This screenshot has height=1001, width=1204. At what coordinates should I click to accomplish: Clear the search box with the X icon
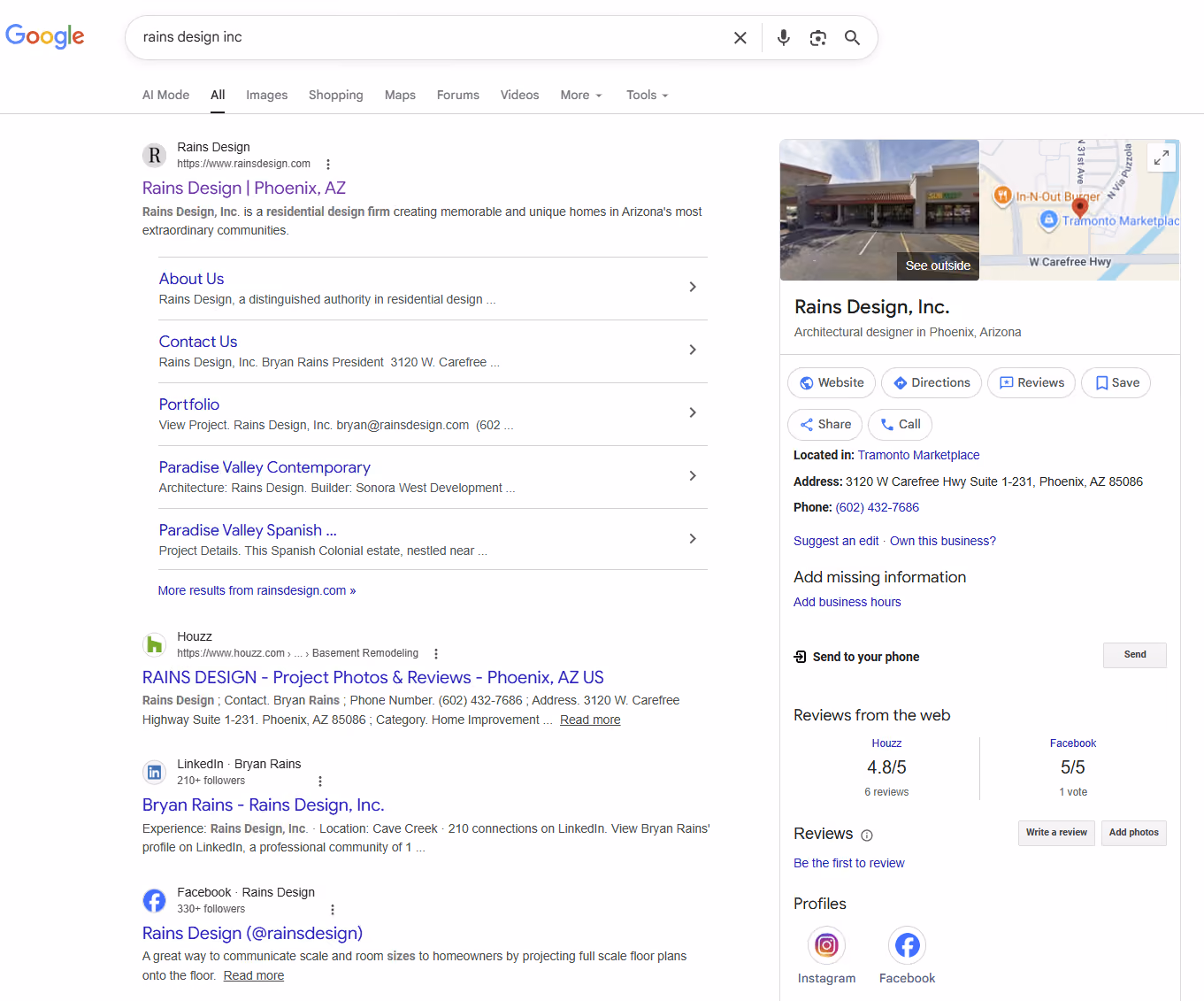point(740,37)
